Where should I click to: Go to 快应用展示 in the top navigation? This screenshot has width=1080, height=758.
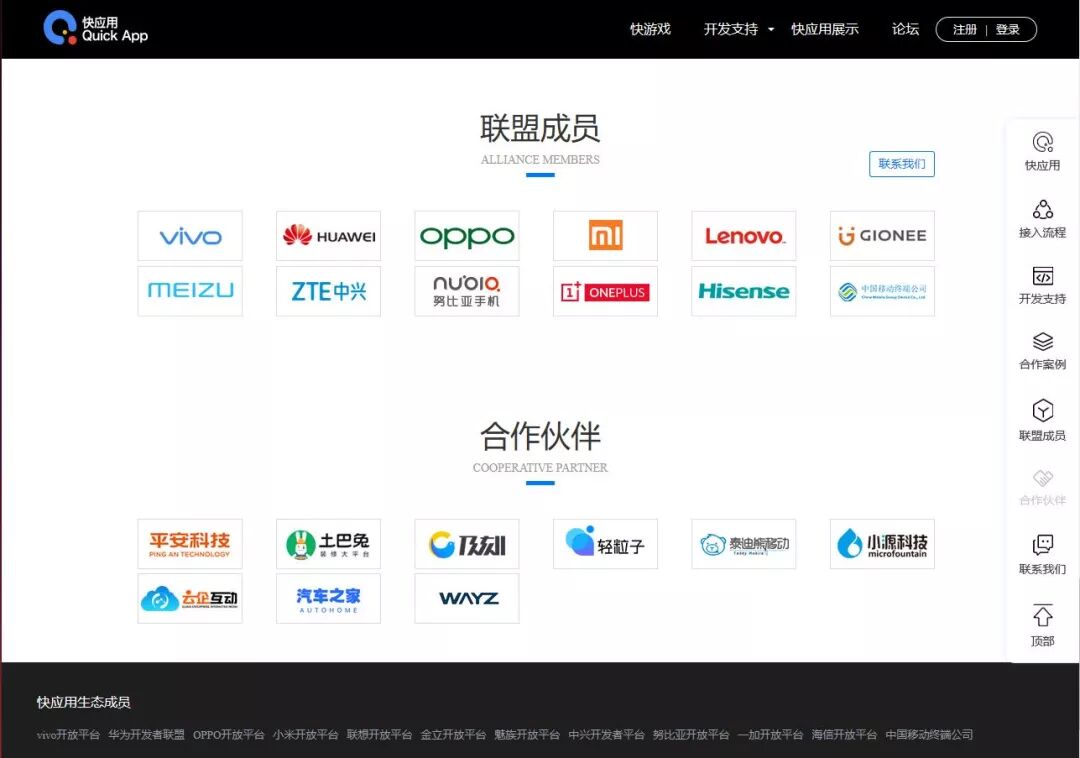pyautogui.click(x=824, y=29)
